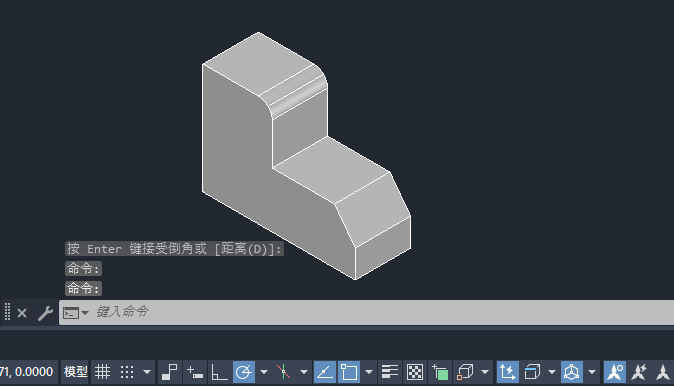Toggle lineweight display icon
This screenshot has width=674, height=386.
click(x=390, y=372)
